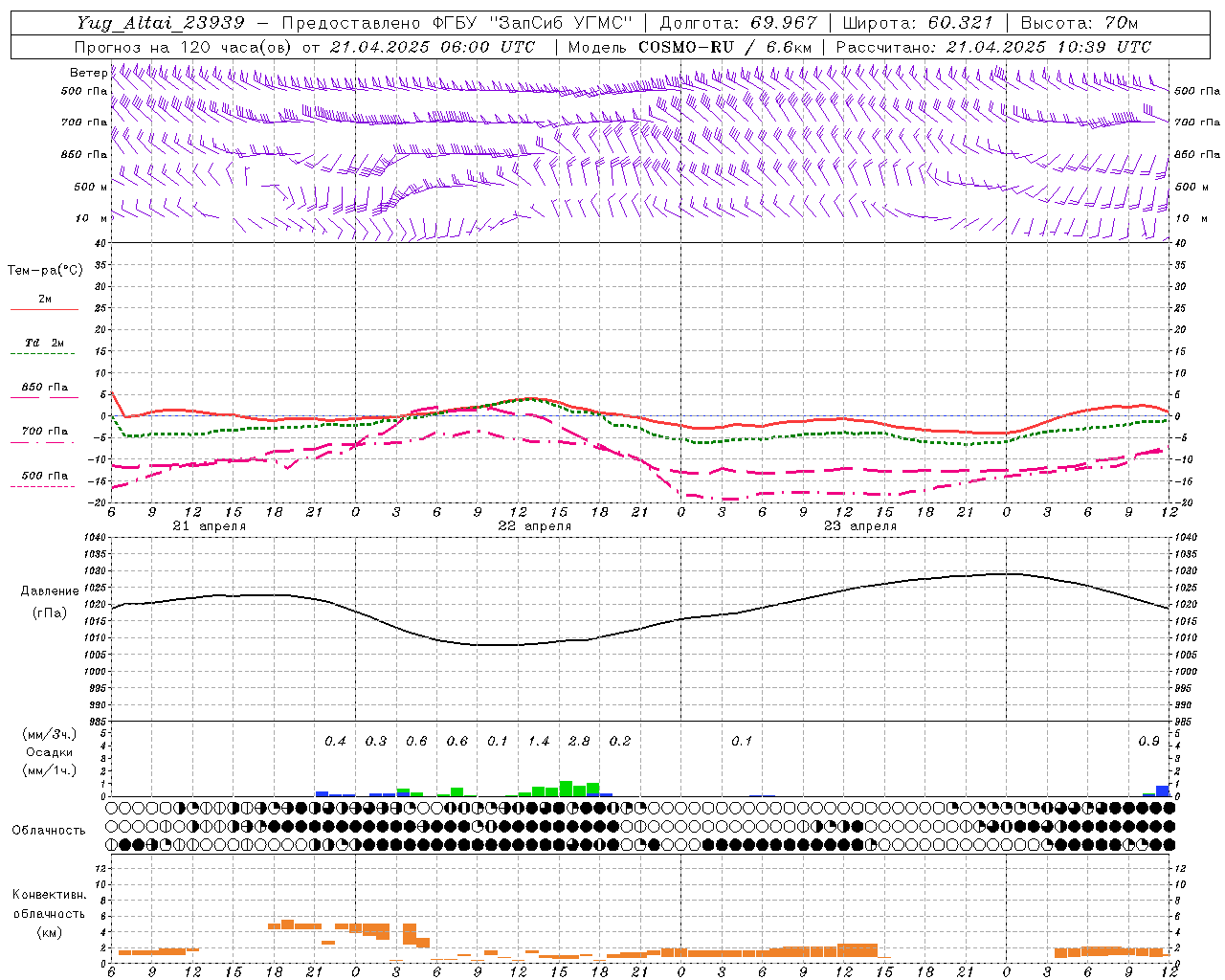Viewport: 1225px width, 980px height.
Task: Click the Широта: 60.321 header value
Action: click(x=918, y=23)
